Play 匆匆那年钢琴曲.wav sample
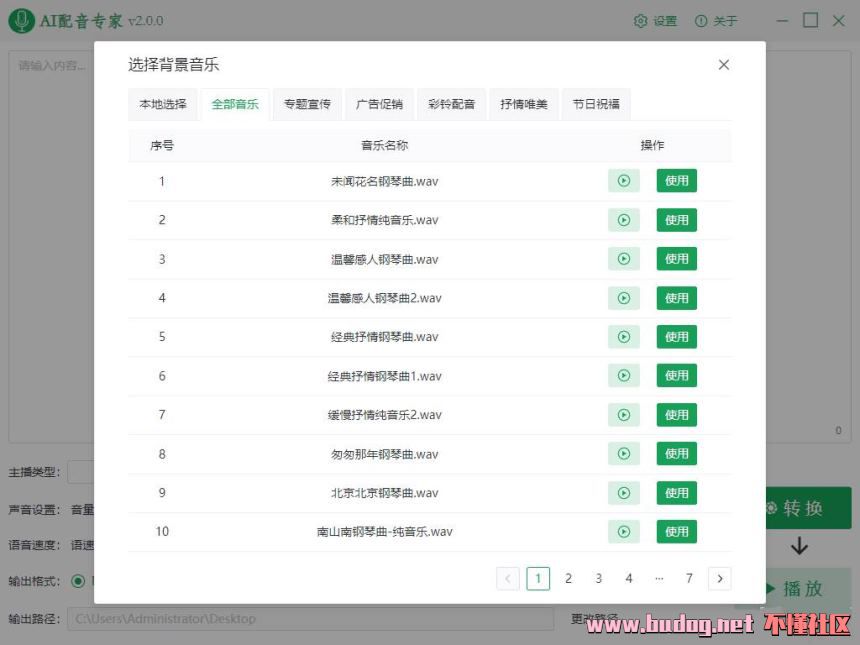 [x=623, y=454]
